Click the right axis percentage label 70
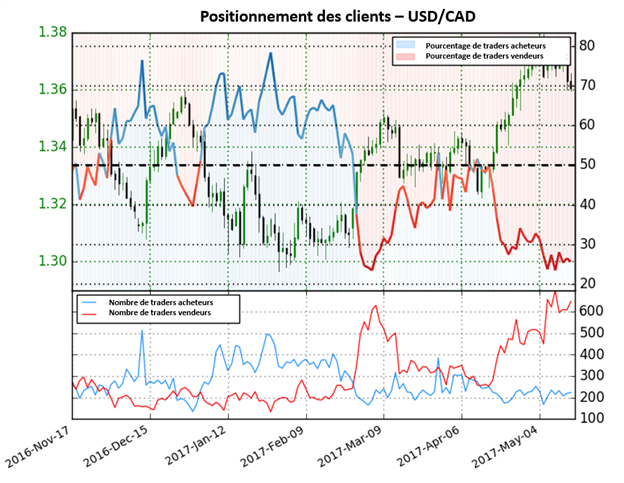This screenshot has height=483, width=624. pos(587,85)
